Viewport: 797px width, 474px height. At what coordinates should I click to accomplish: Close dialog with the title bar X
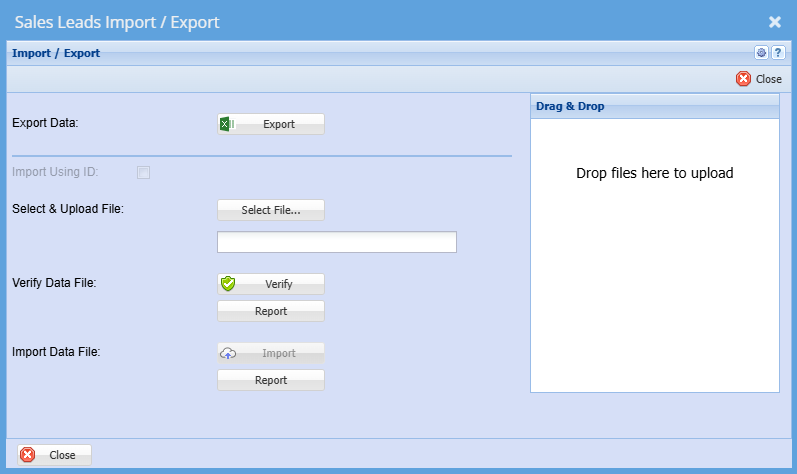pos(775,22)
